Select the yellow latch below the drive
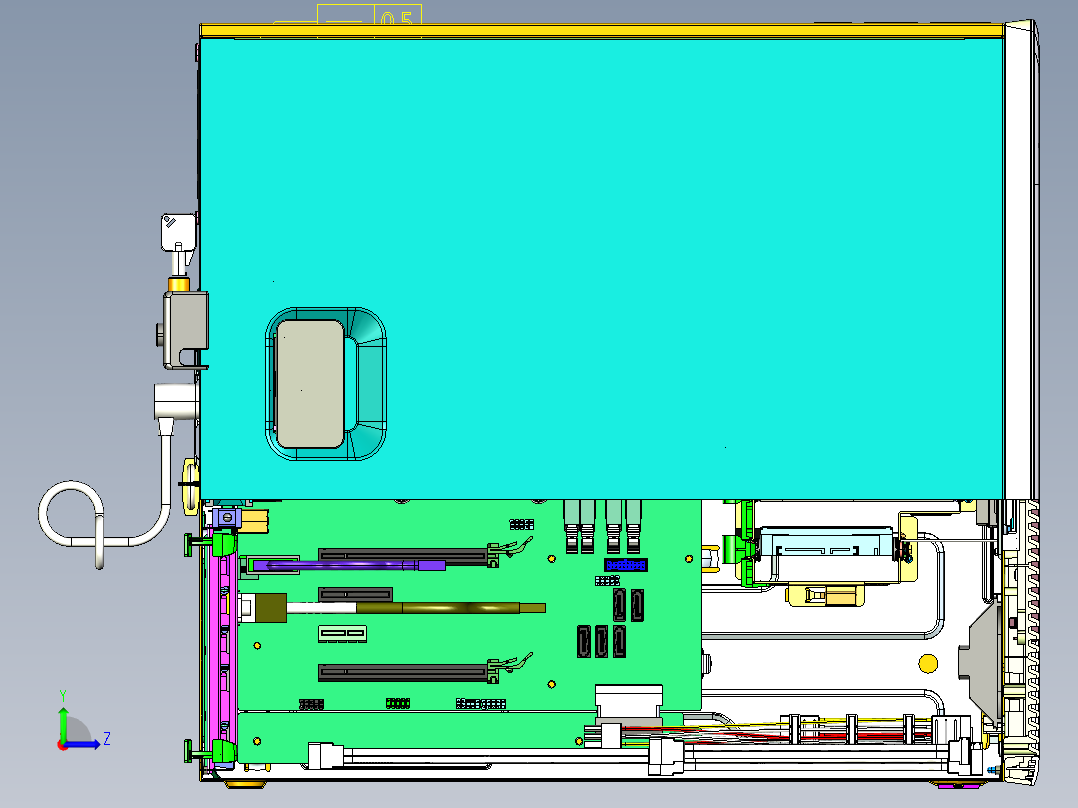The image size is (1078, 808). [826, 594]
